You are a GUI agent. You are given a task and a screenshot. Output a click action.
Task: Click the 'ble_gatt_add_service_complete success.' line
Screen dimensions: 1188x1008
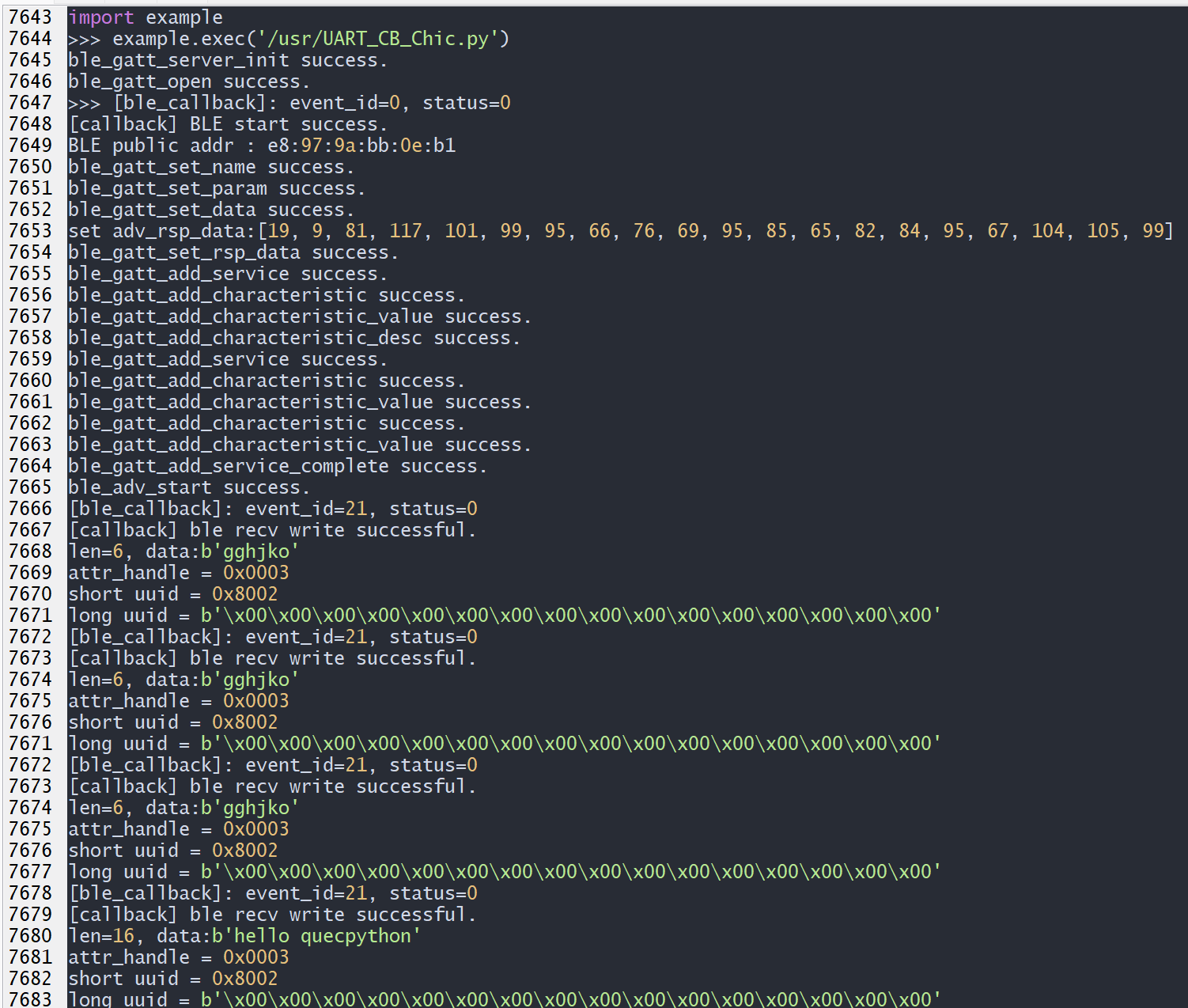[x=277, y=466]
